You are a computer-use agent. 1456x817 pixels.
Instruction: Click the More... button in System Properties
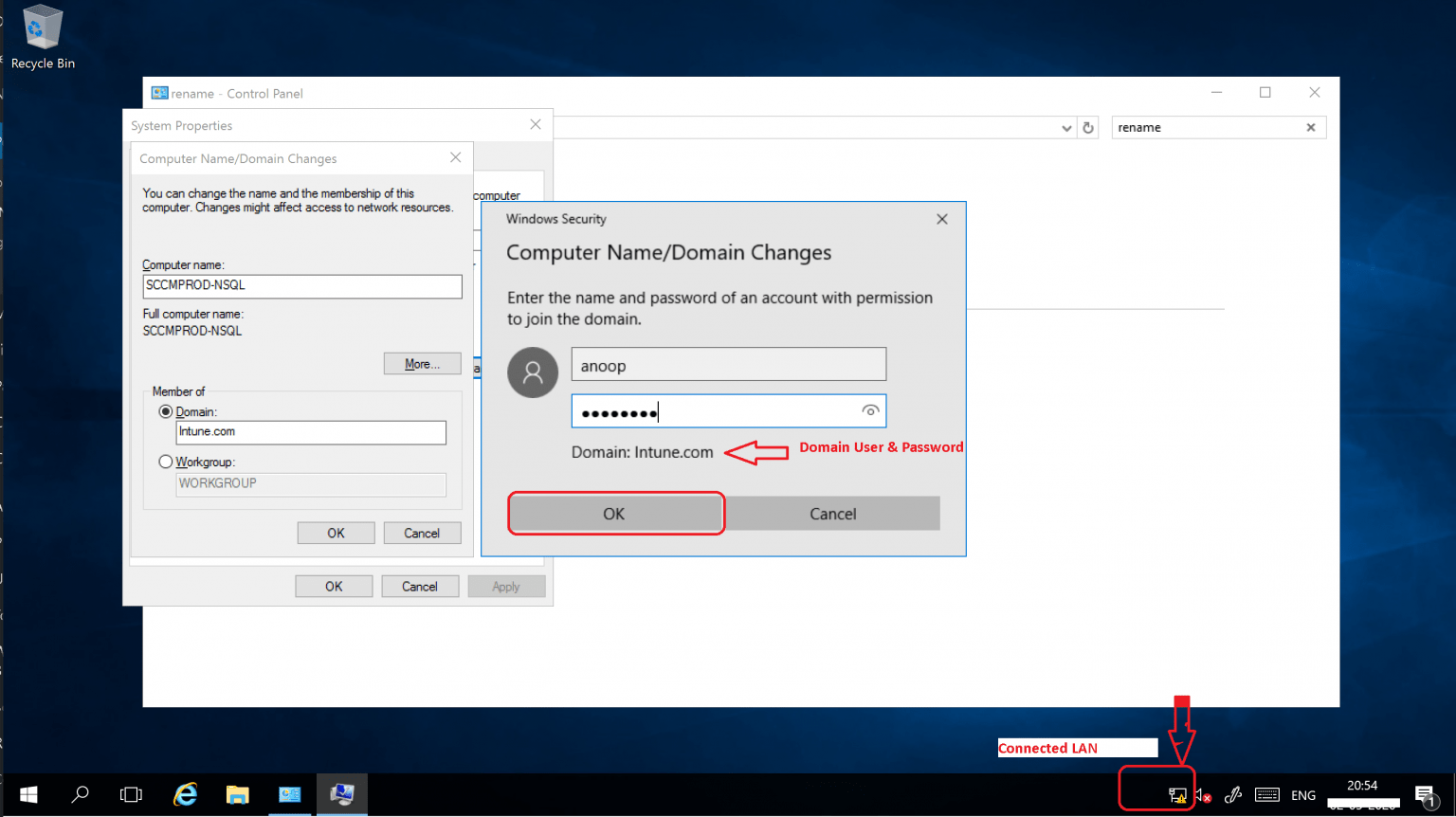point(422,363)
